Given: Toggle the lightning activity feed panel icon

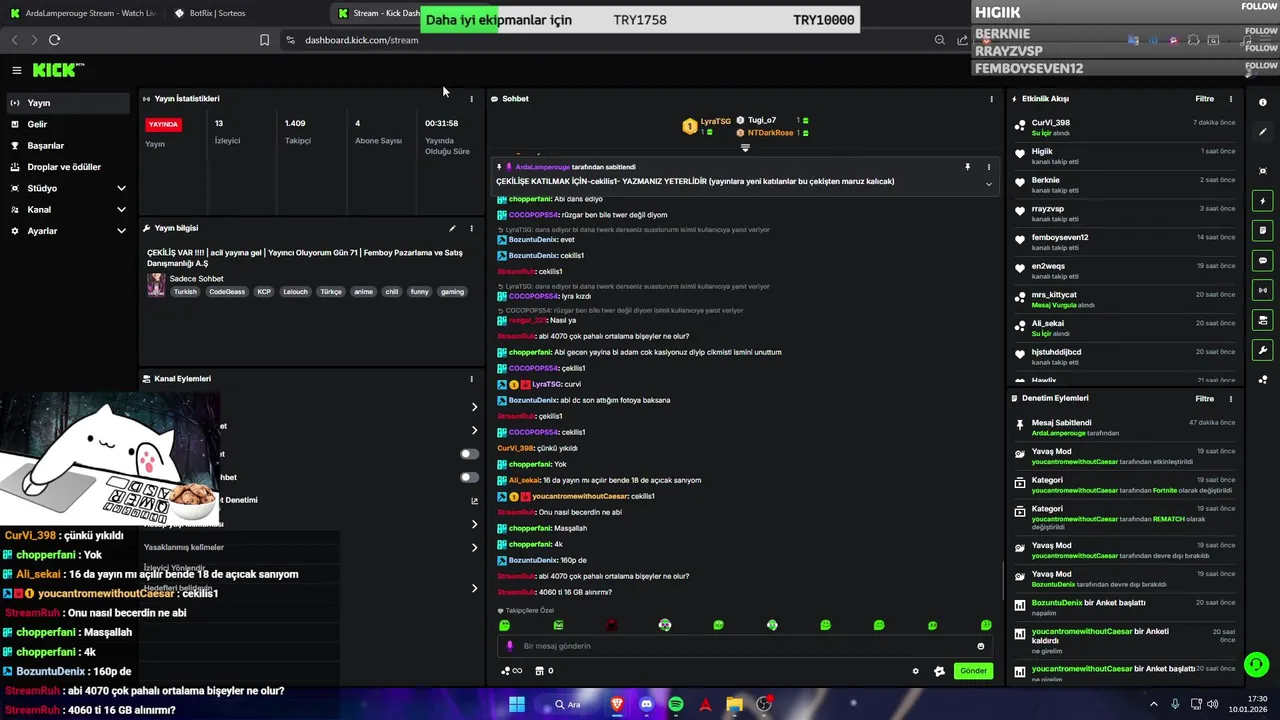Looking at the screenshot, I should (x=1263, y=201).
